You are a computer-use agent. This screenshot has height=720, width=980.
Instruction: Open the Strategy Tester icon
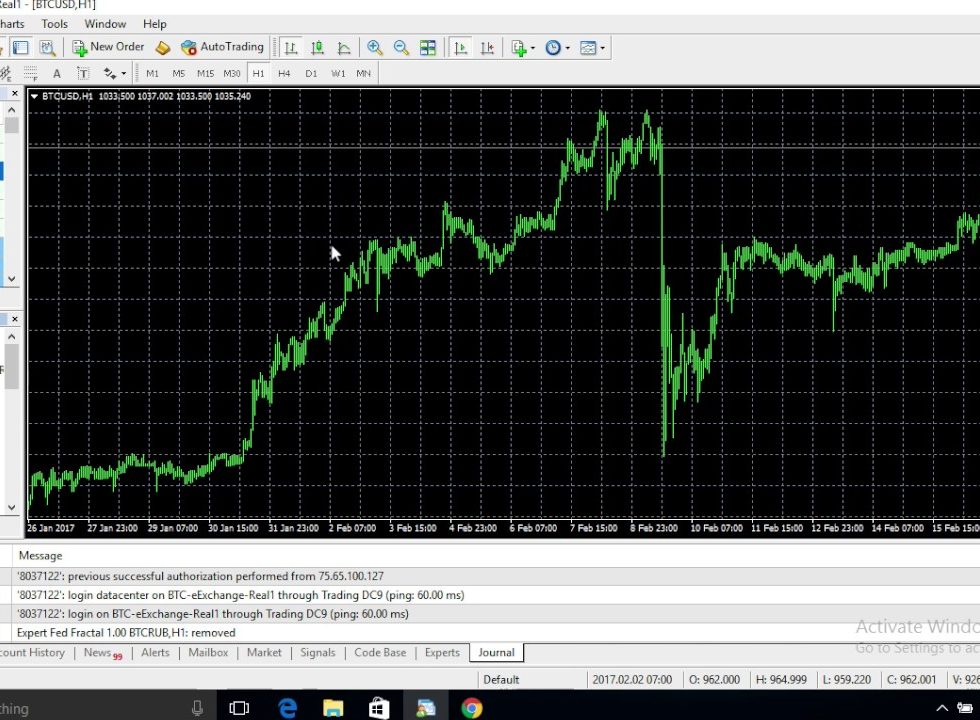click(48, 48)
